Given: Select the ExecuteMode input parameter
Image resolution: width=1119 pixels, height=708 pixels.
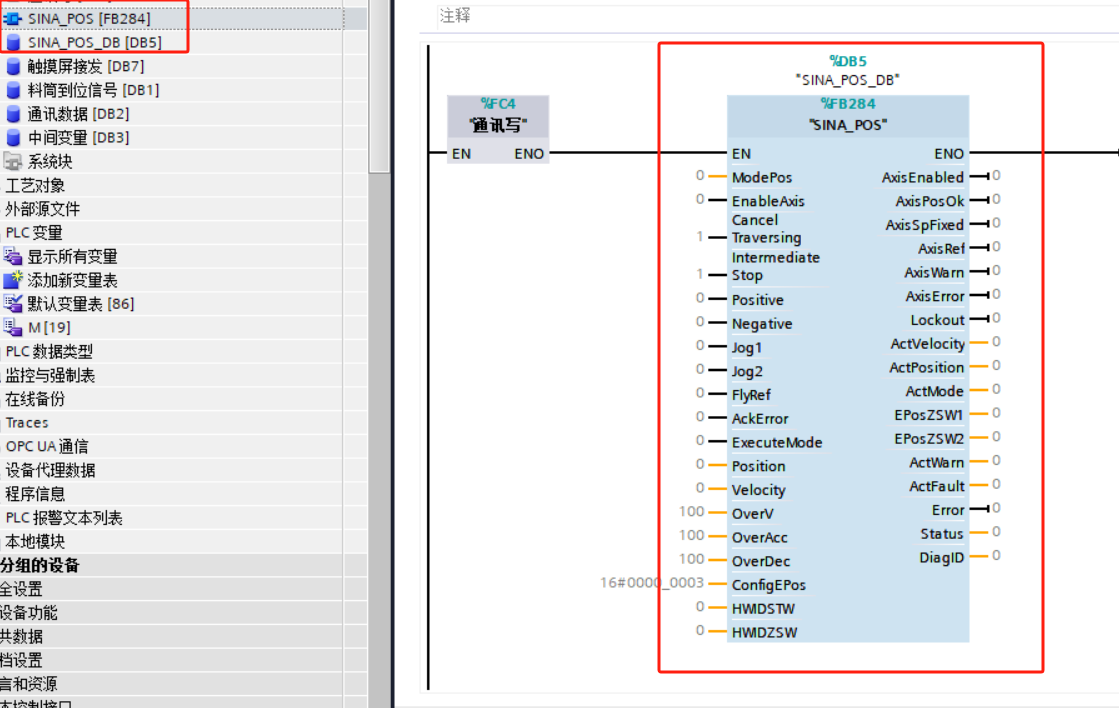Looking at the screenshot, I should (776, 442).
